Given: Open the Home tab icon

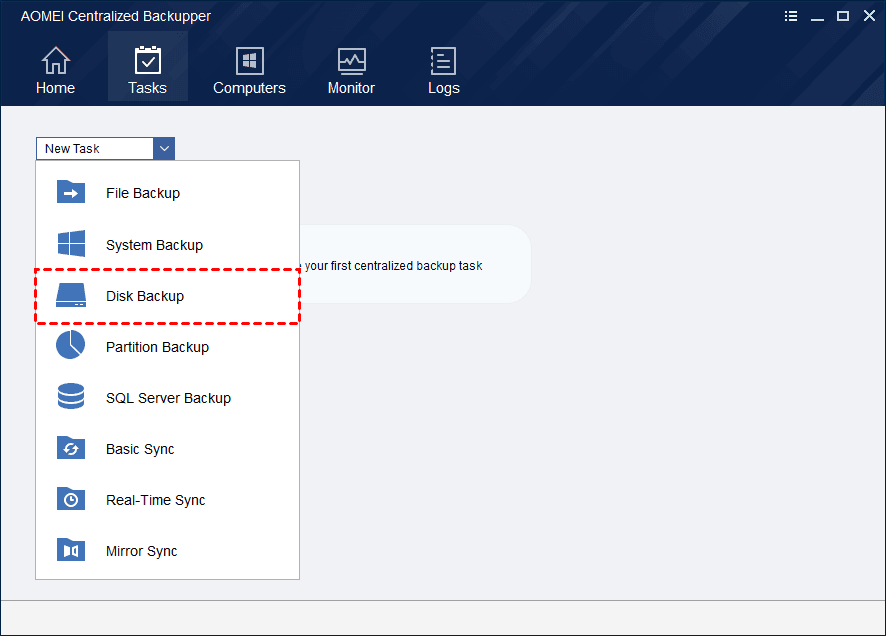Looking at the screenshot, I should coord(55,60).
